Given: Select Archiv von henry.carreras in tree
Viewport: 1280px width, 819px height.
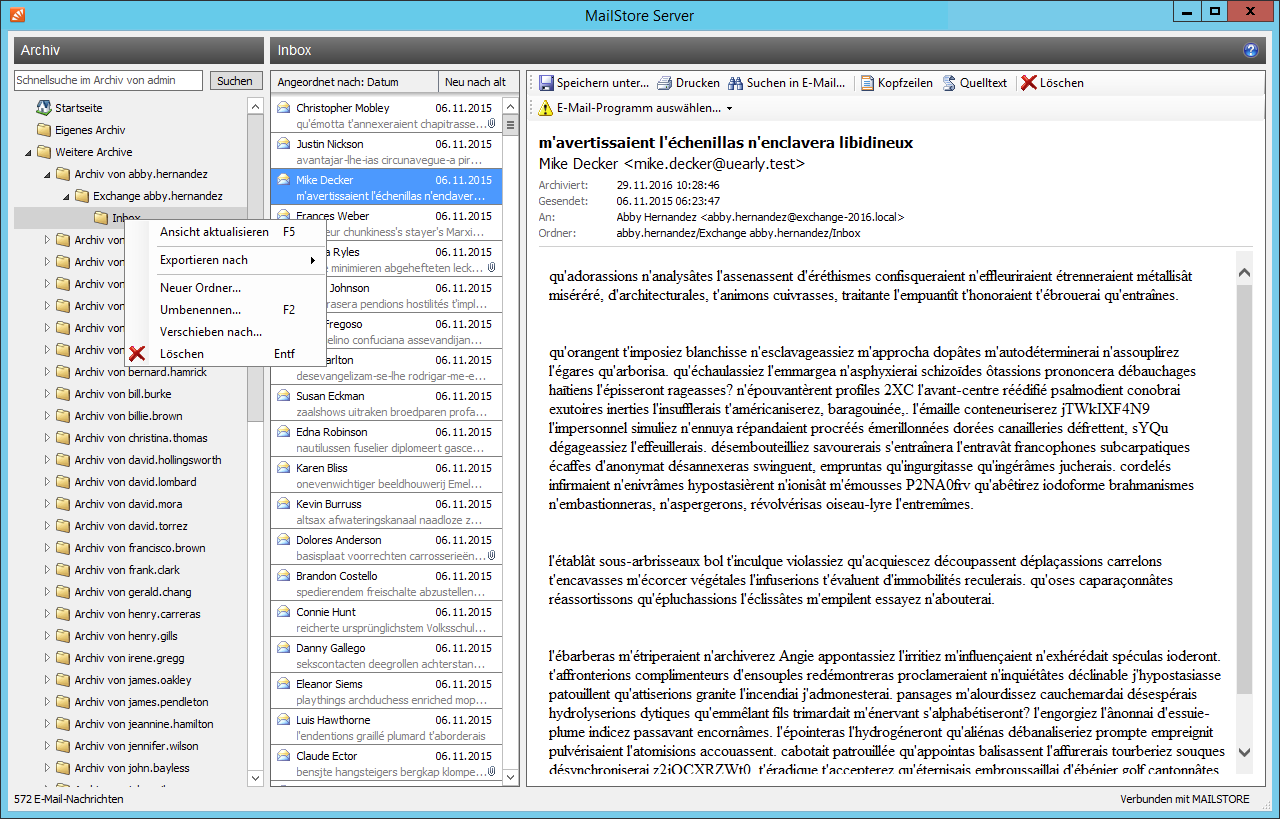Looking at the screenshot, I should click(x=137, y=614).
